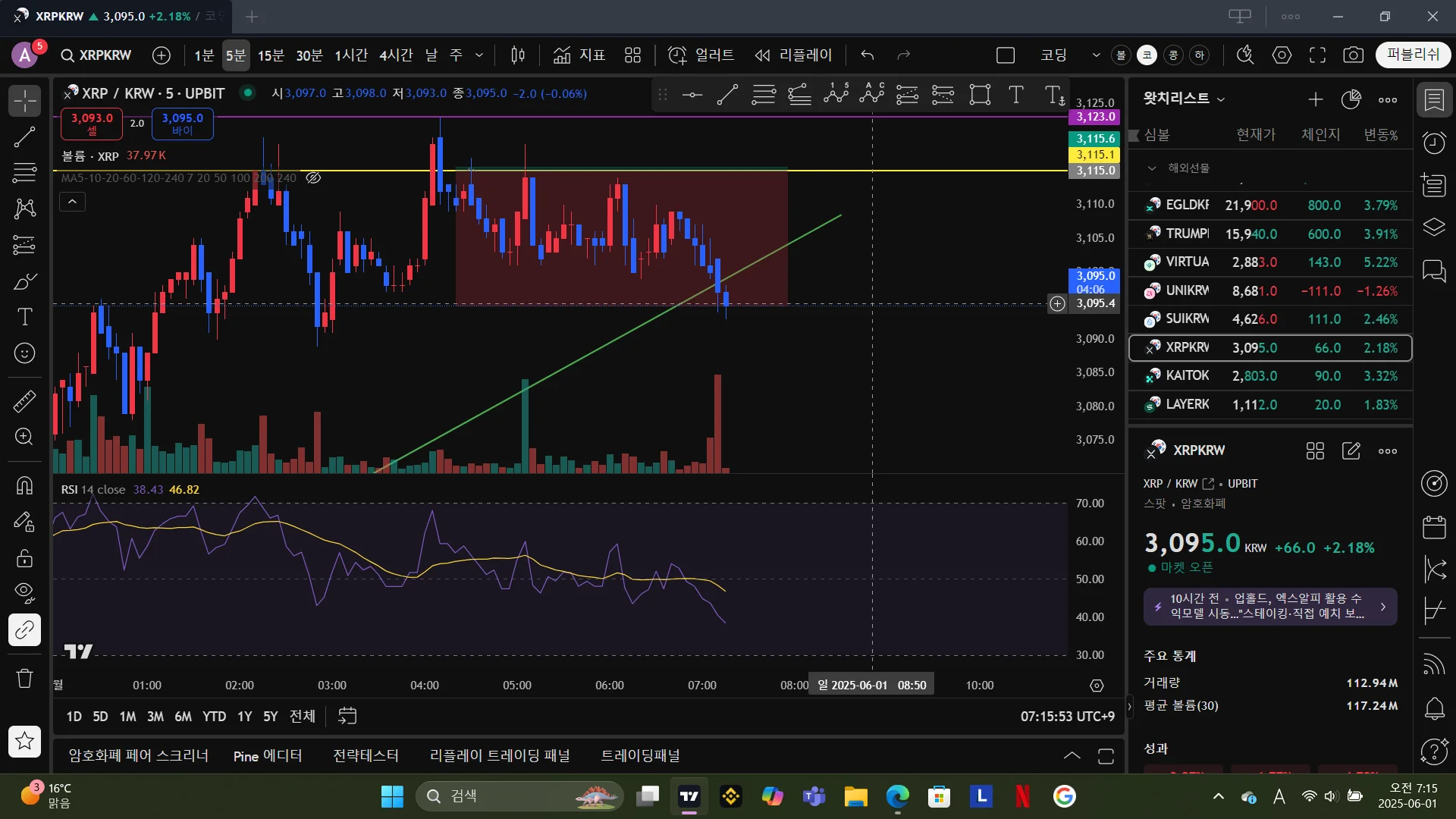Select the 1M date range button
The width and height of the screenshot is (1456, 819).
[x=127, y=717]
